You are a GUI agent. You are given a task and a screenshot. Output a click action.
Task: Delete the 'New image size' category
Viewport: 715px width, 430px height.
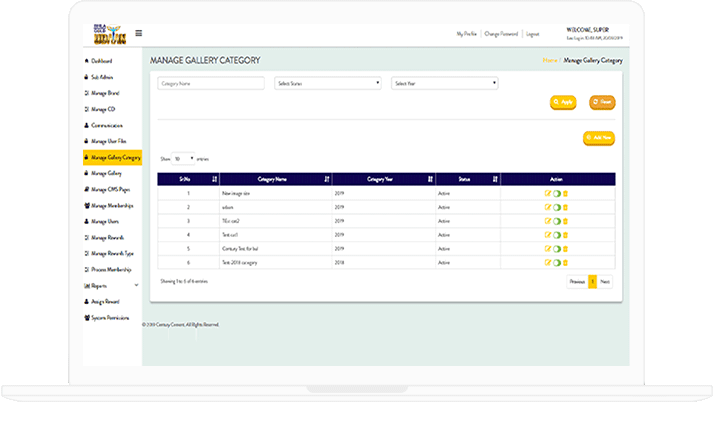(x=565, y=193)
